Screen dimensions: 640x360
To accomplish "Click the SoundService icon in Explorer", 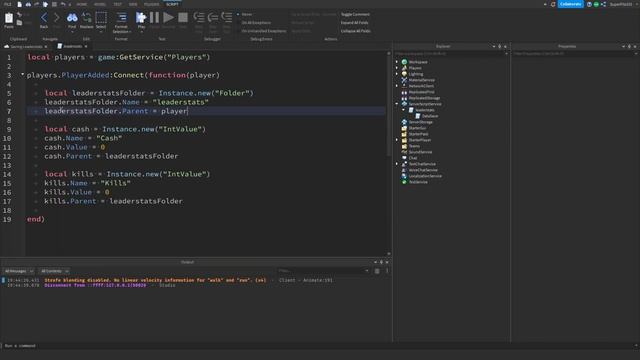I will 404,152.
